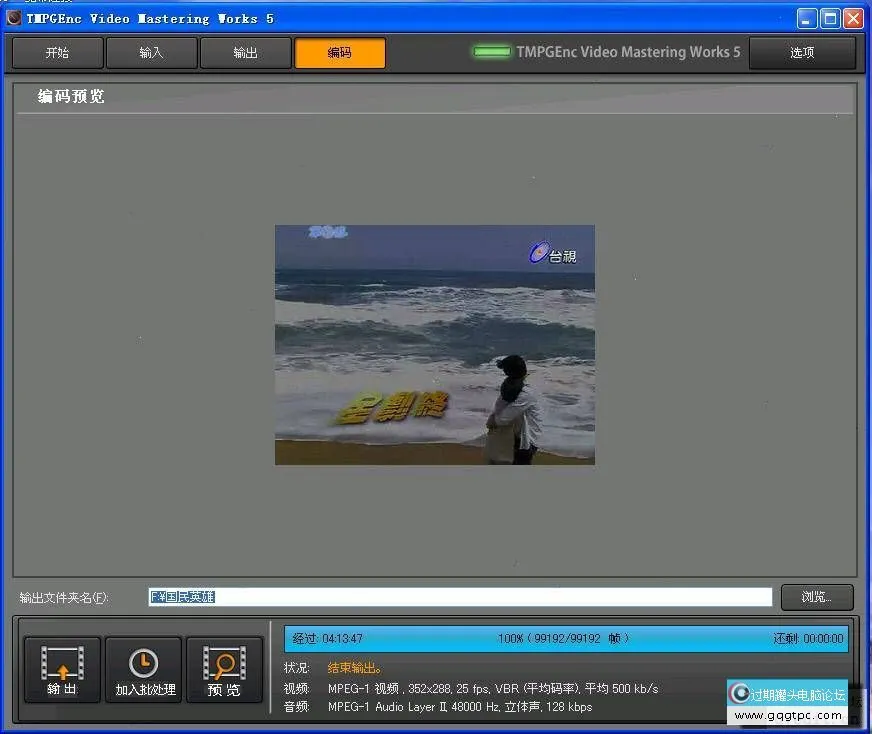Click the 输出 film strip export icon
The height and width of the screenshot is (734, 872).
(x=62, y=663)
